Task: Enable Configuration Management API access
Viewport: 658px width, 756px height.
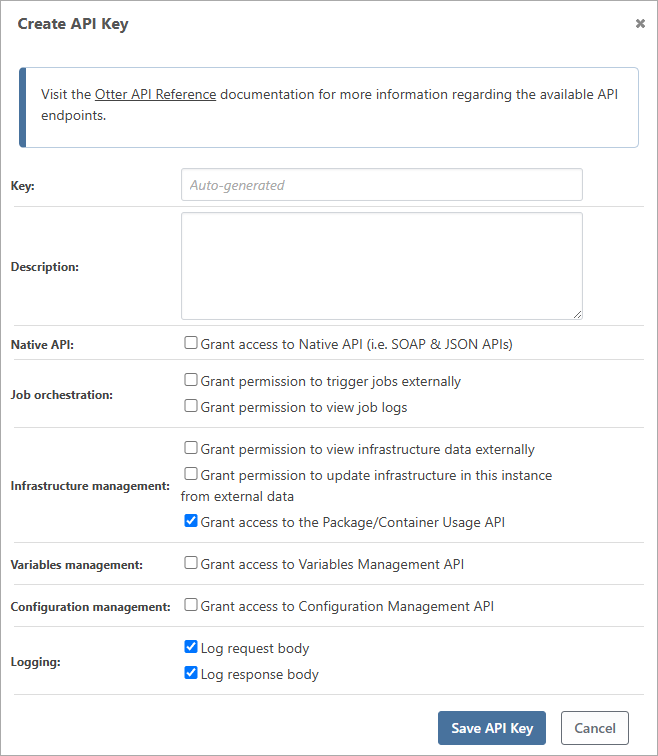Action: [x=191, y=605]
